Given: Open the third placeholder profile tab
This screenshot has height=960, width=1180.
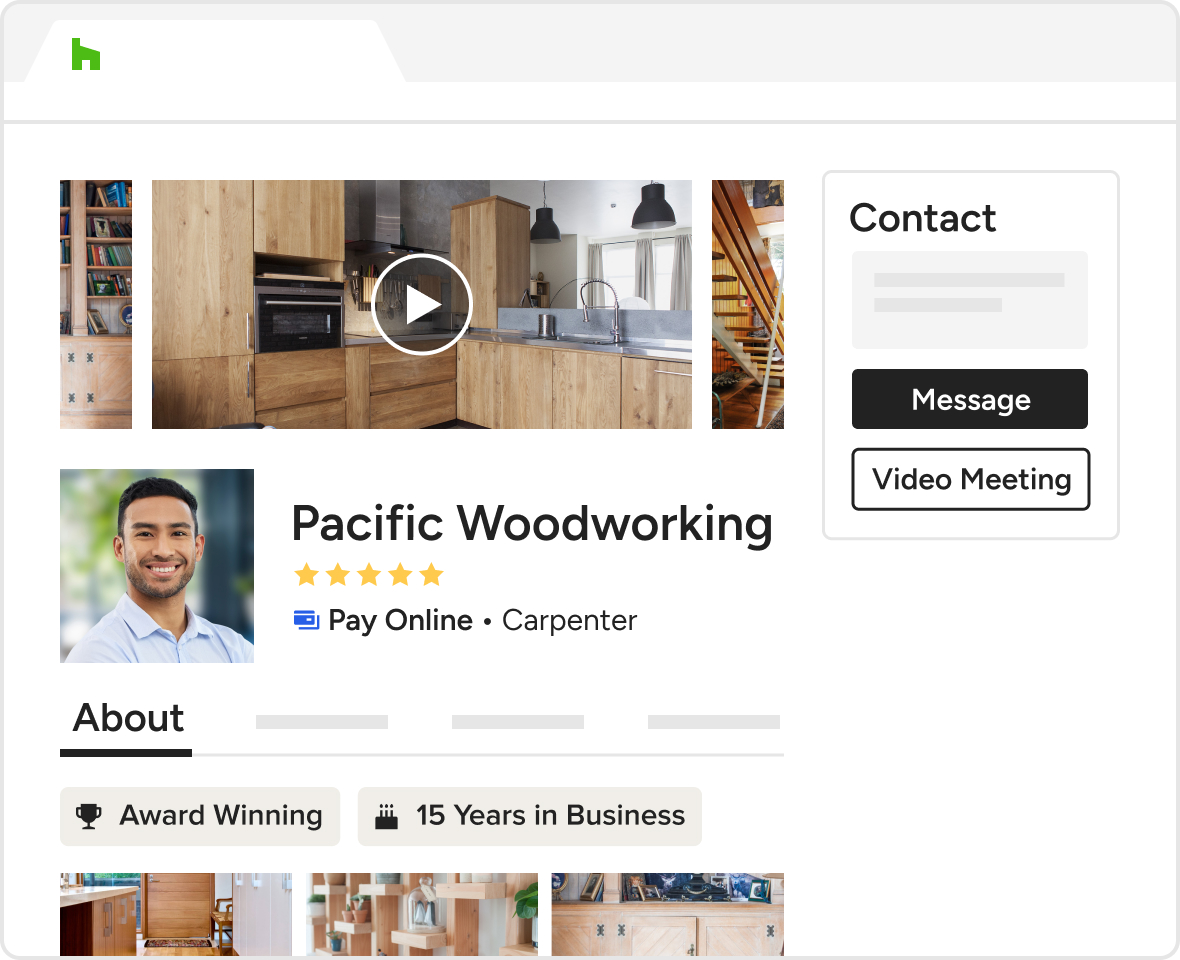Looking at the screenshot, I should [x=517, y=722].
